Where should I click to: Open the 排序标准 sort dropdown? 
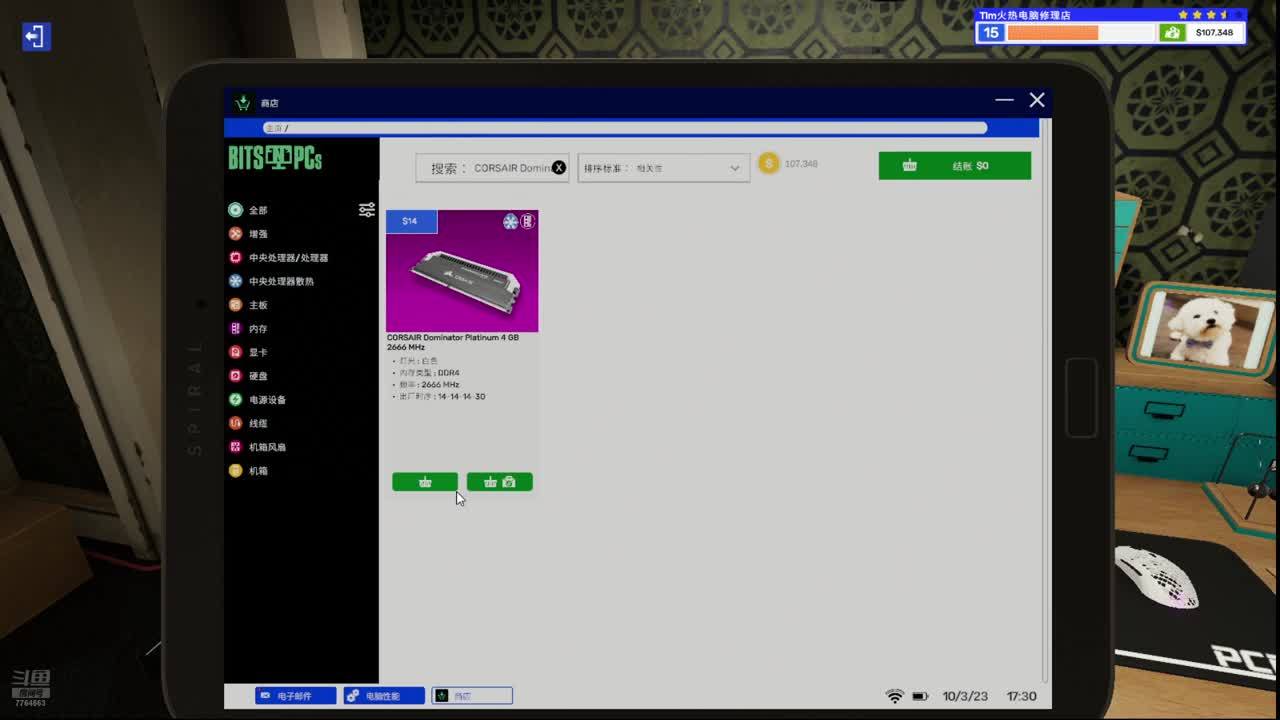(663, 168)
